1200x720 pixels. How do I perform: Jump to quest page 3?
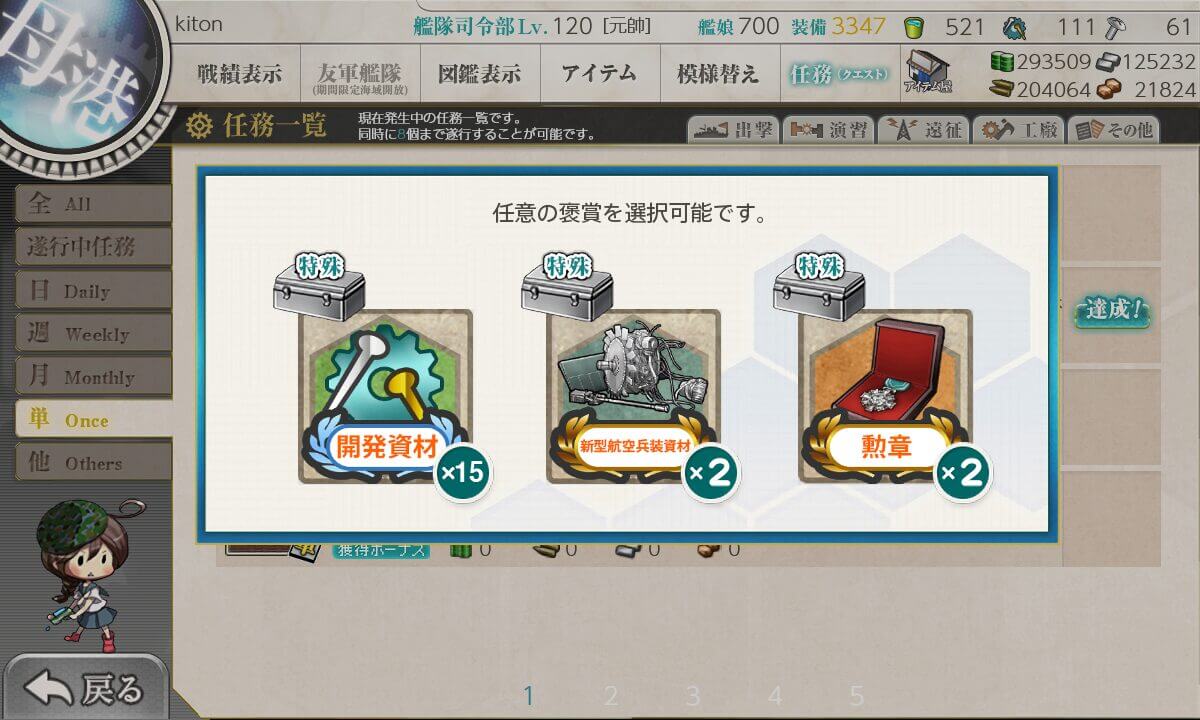(693, 695)
